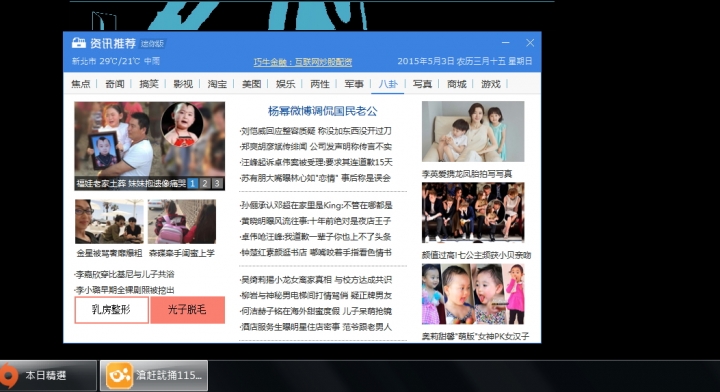Open the 何洁赫子铭在海外甜蜜度假 article
The height and width of the screenshot is (392, 720).
pyautogui.click(x=316, y=311)
